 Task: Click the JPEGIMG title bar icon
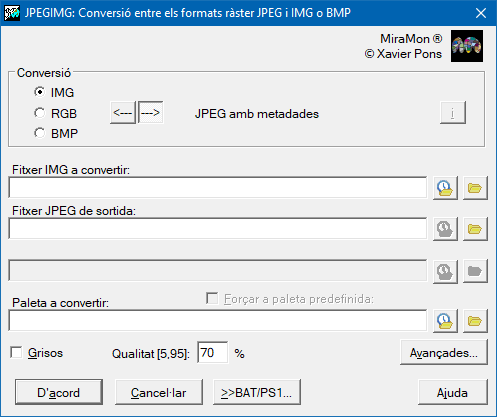(x=12, y=13)
